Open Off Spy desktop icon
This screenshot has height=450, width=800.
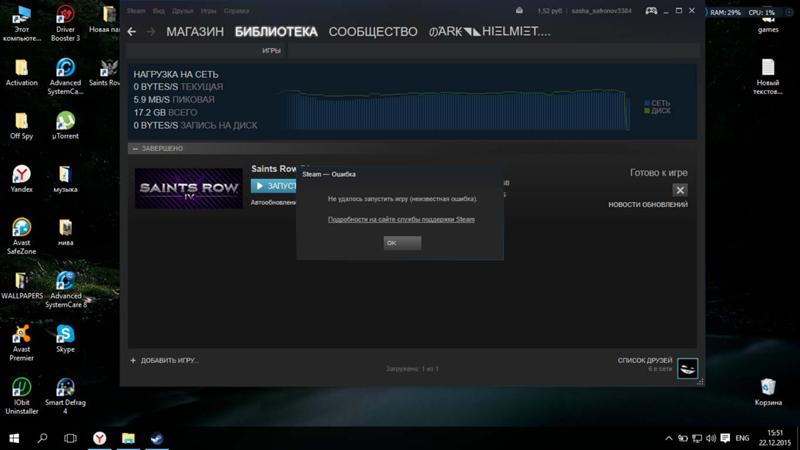point(21,126)
